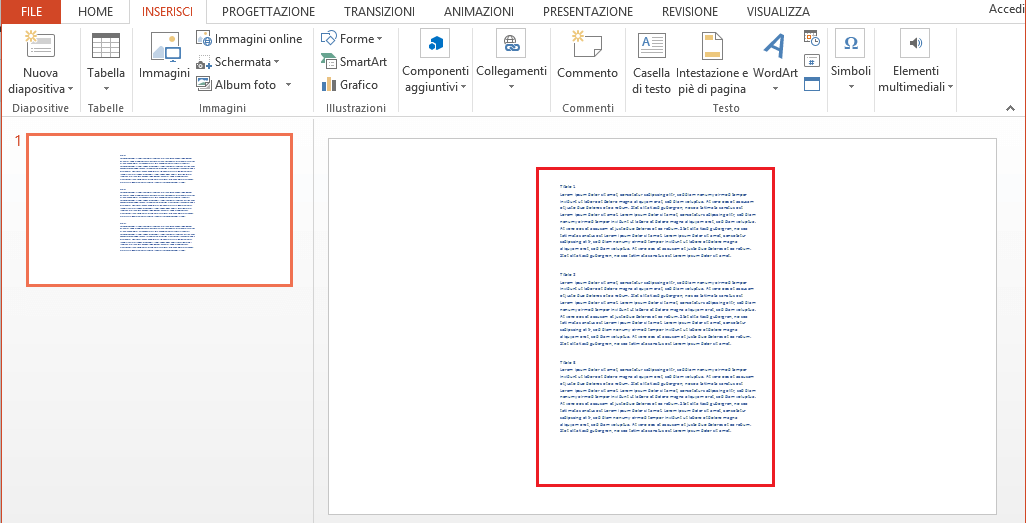The width and height of the screenshot is (1026, 523).
Task: Expand the Schermata dropdown arrow
Action: 276,62
